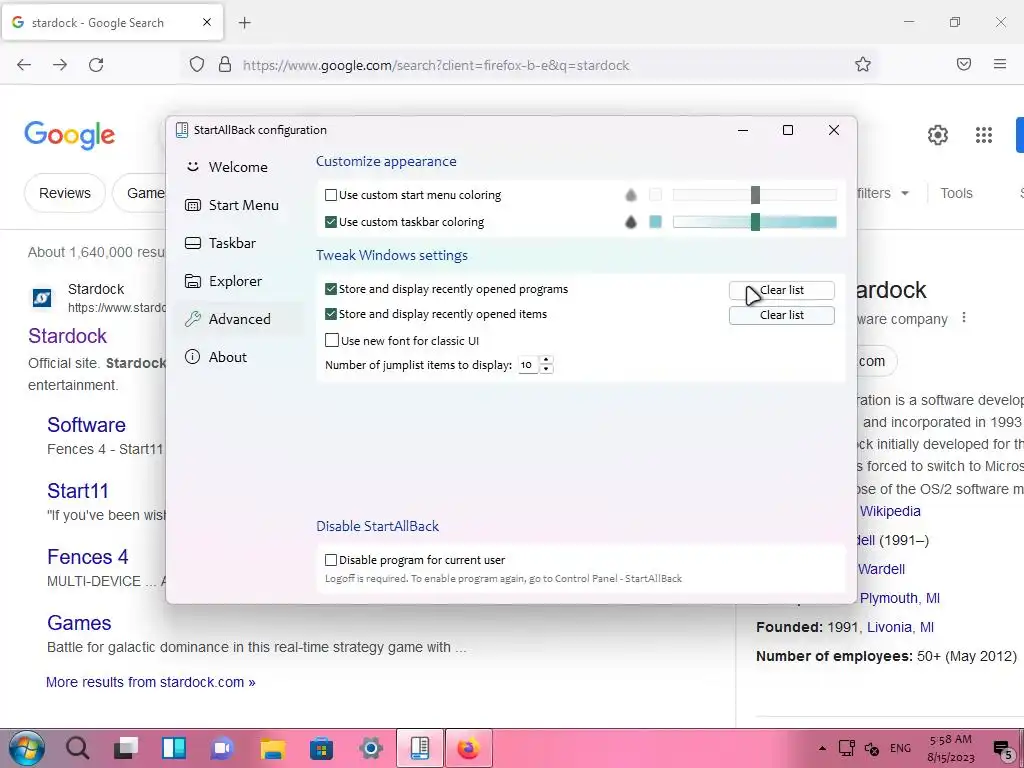Open the Settings gear on the taskbar
Image resolution: width=1024 pixels, height=768 pixels.
click(370, 748)
